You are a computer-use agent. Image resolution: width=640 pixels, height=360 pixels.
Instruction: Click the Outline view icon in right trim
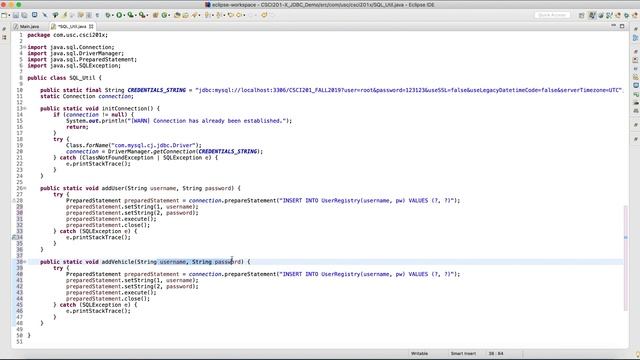click(x=636, y=37)
